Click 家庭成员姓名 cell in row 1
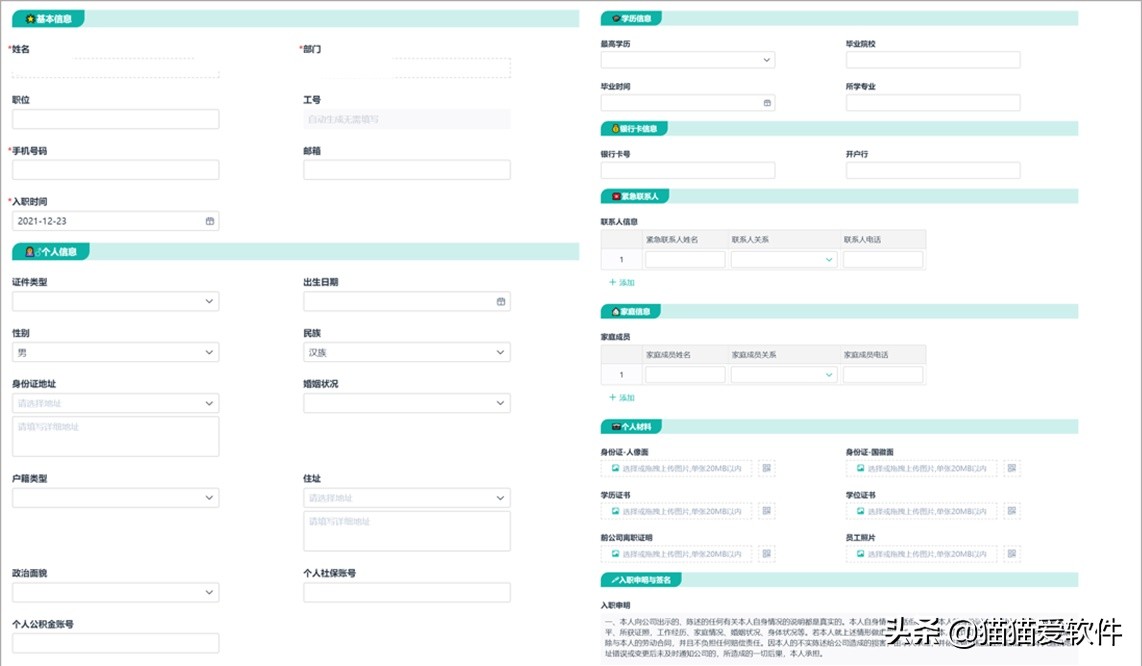The width and height of the screenshot is (1142, 666). click(685, 375)
